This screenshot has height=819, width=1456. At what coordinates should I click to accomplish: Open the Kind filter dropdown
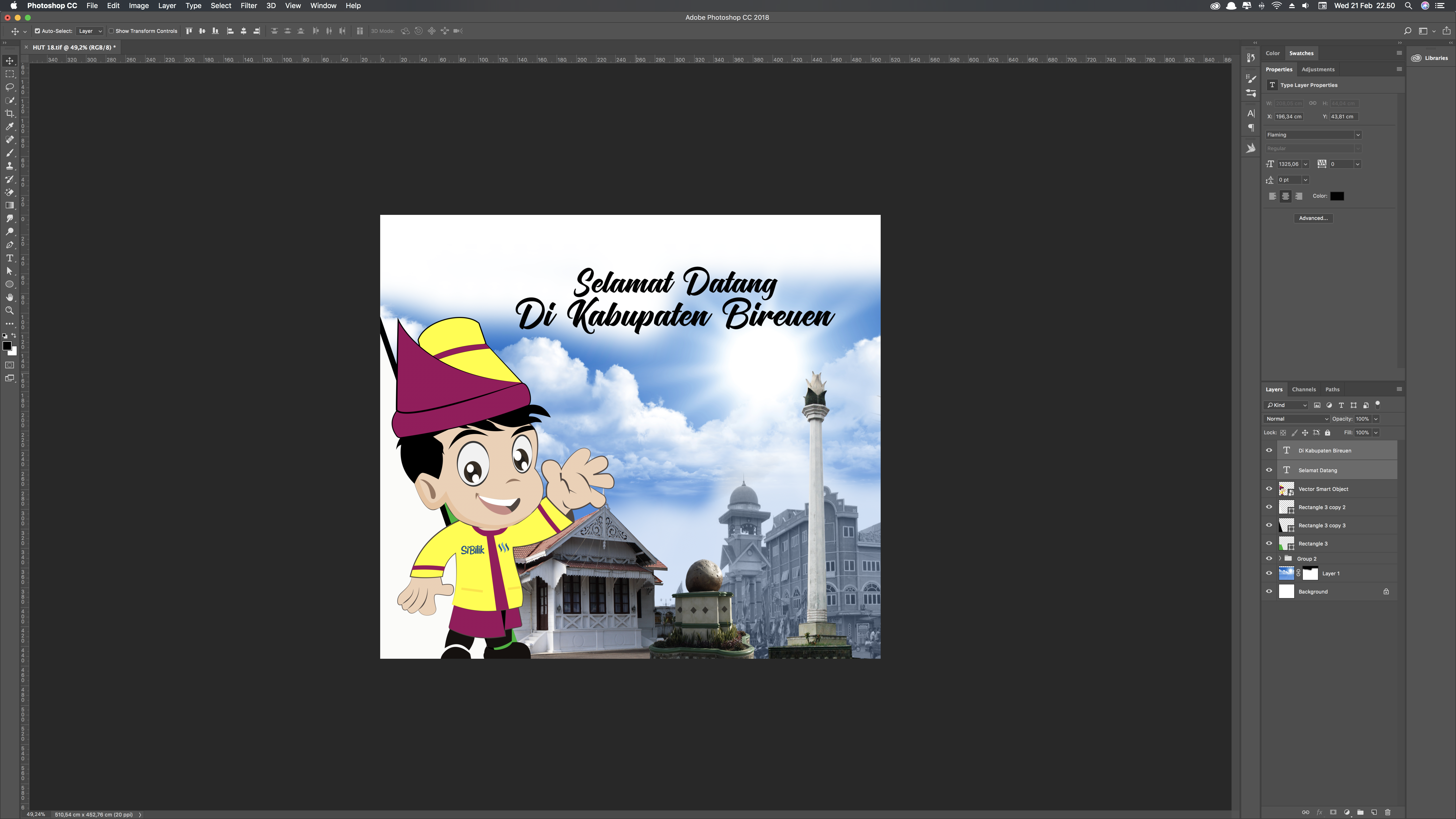[x=1286, y=405]
